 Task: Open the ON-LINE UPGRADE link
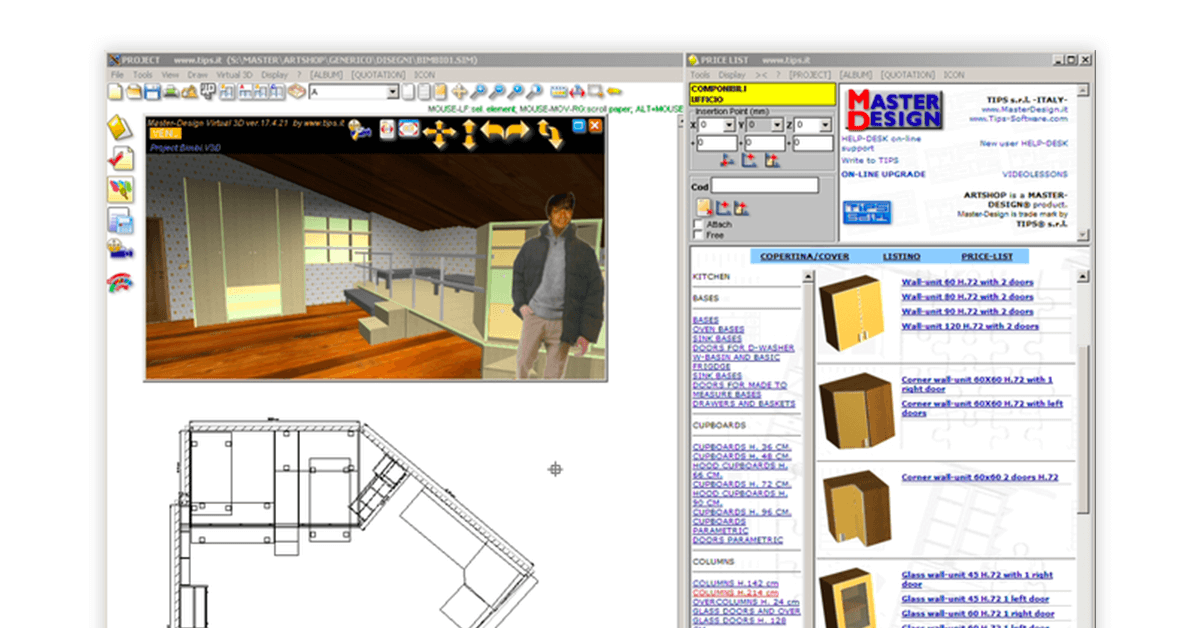click(x=883, y=174)
